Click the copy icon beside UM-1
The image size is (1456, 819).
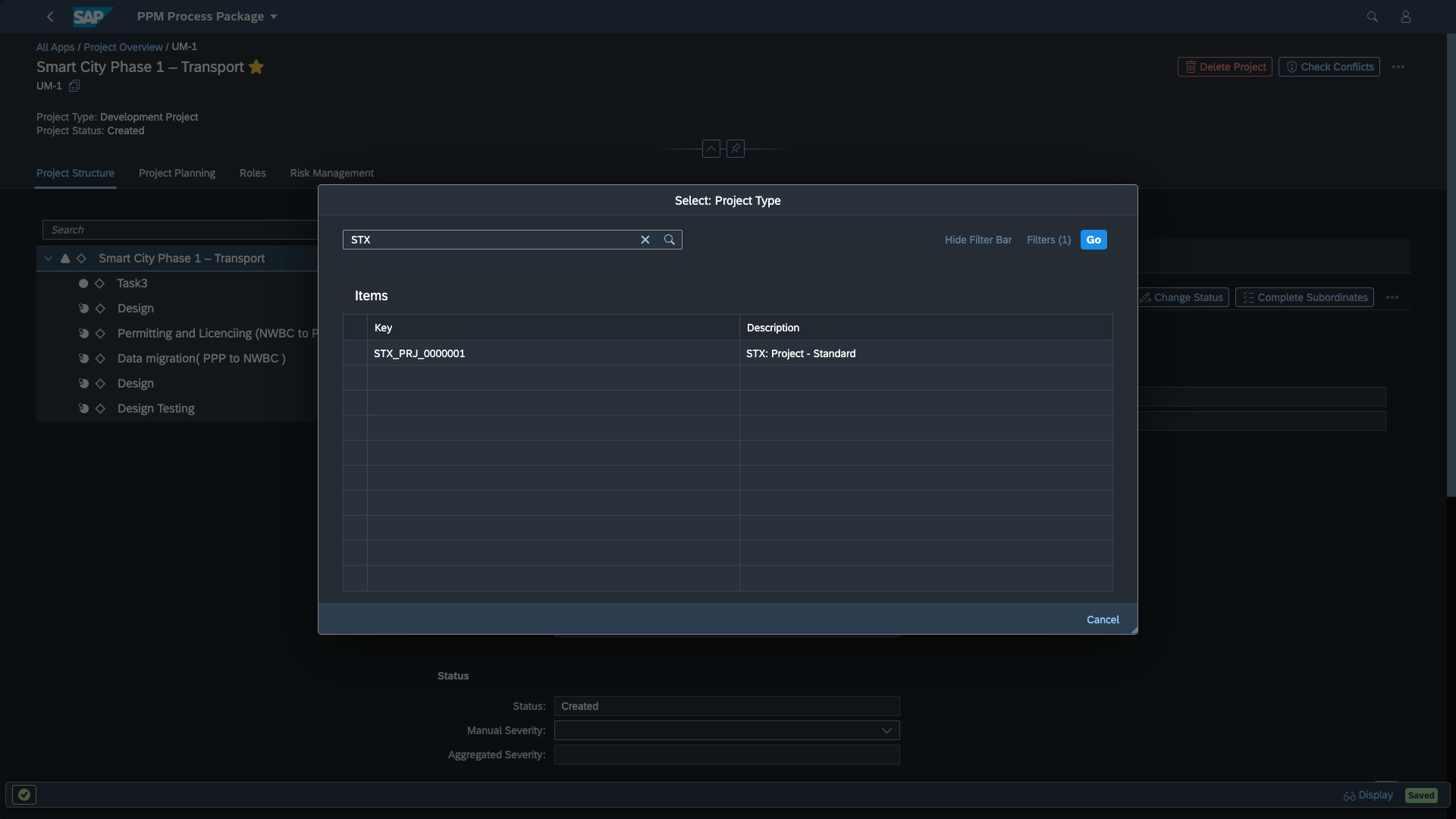[74, 86]
